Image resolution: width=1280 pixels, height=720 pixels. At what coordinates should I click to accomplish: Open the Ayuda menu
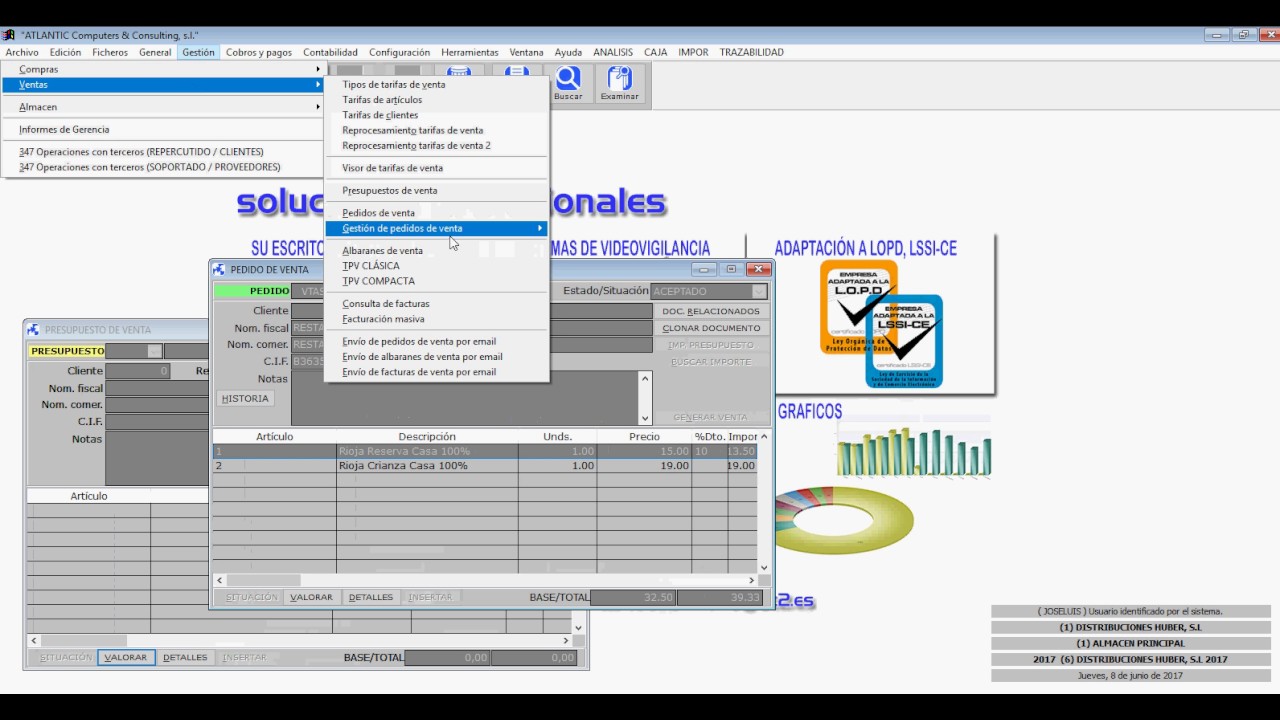pos(568,52)
